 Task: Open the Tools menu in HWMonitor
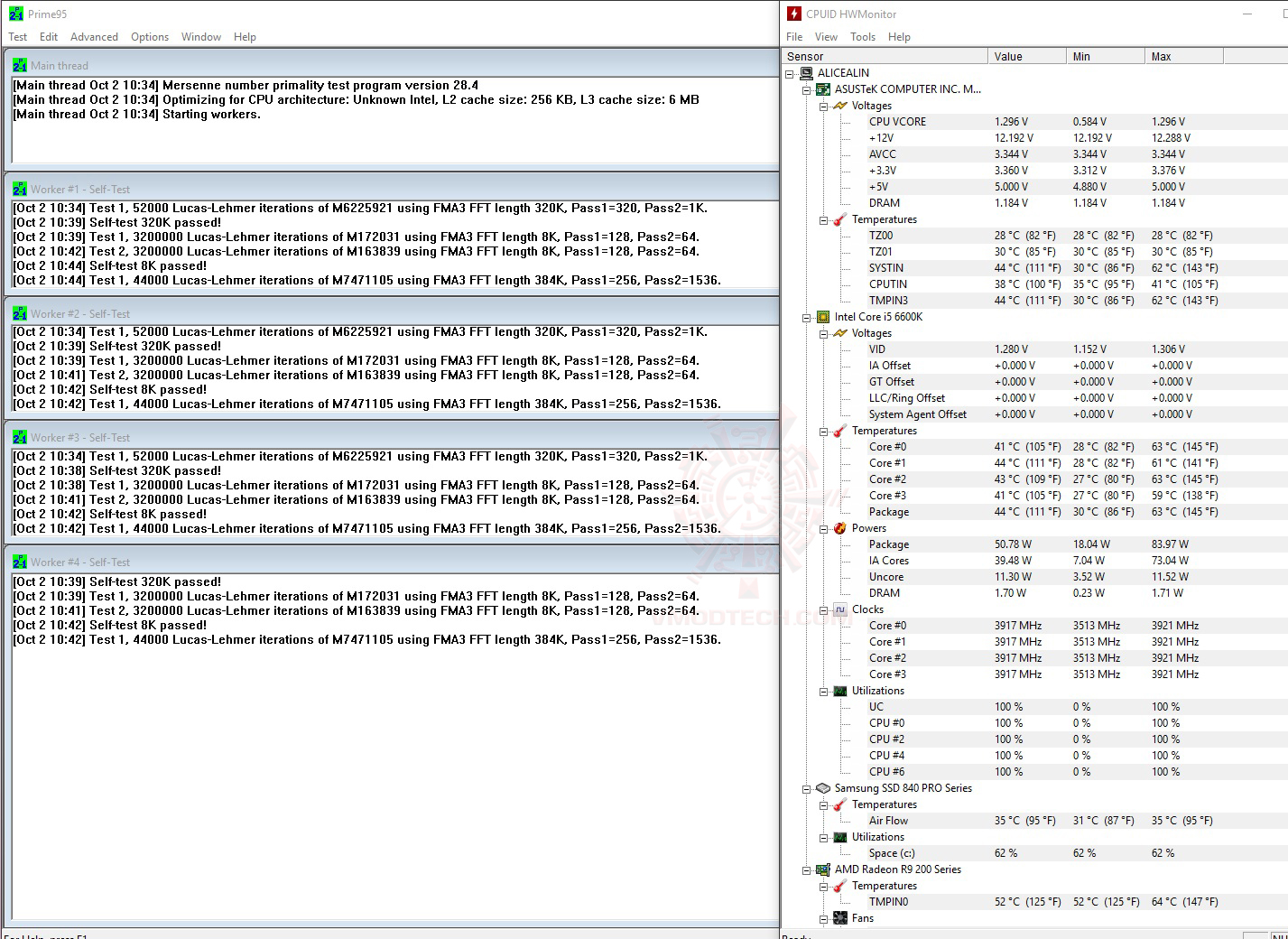pyautogui.click(x=863, y=37)
